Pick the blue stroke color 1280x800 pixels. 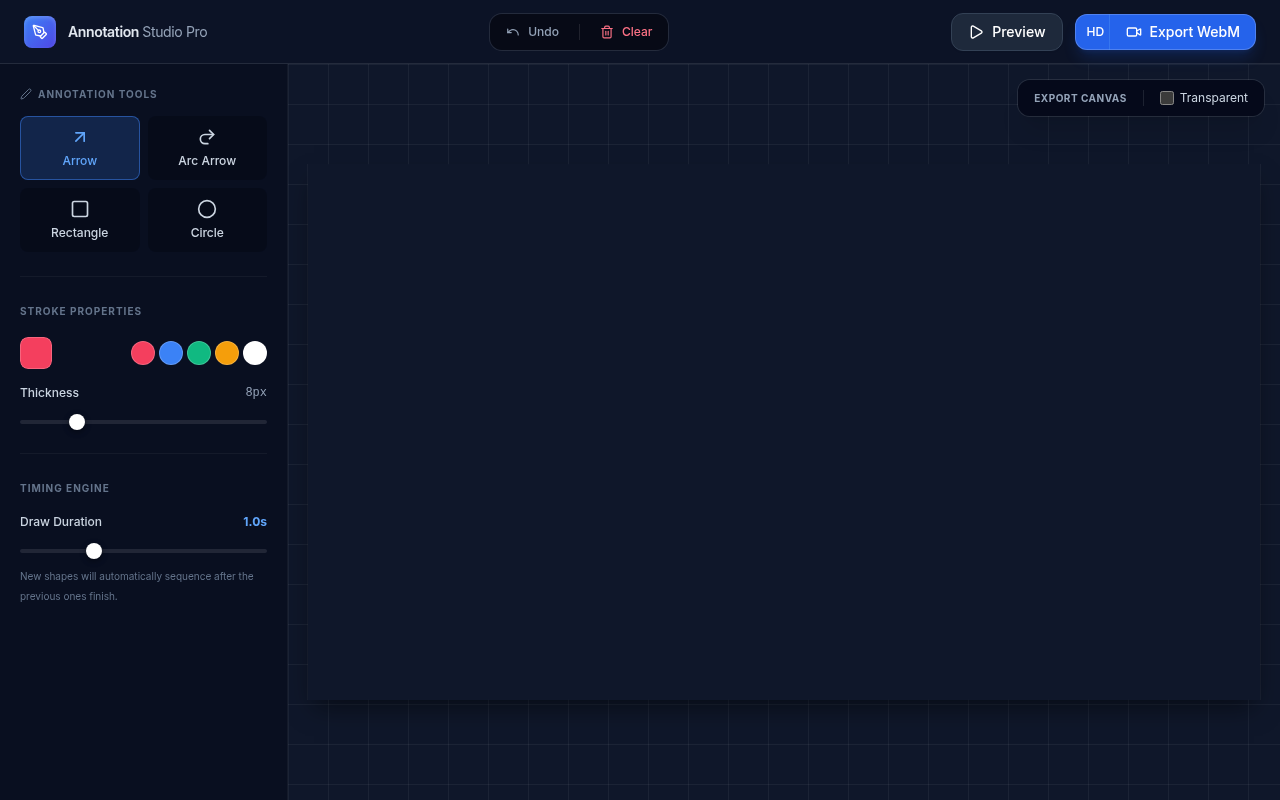coord(171,353)
